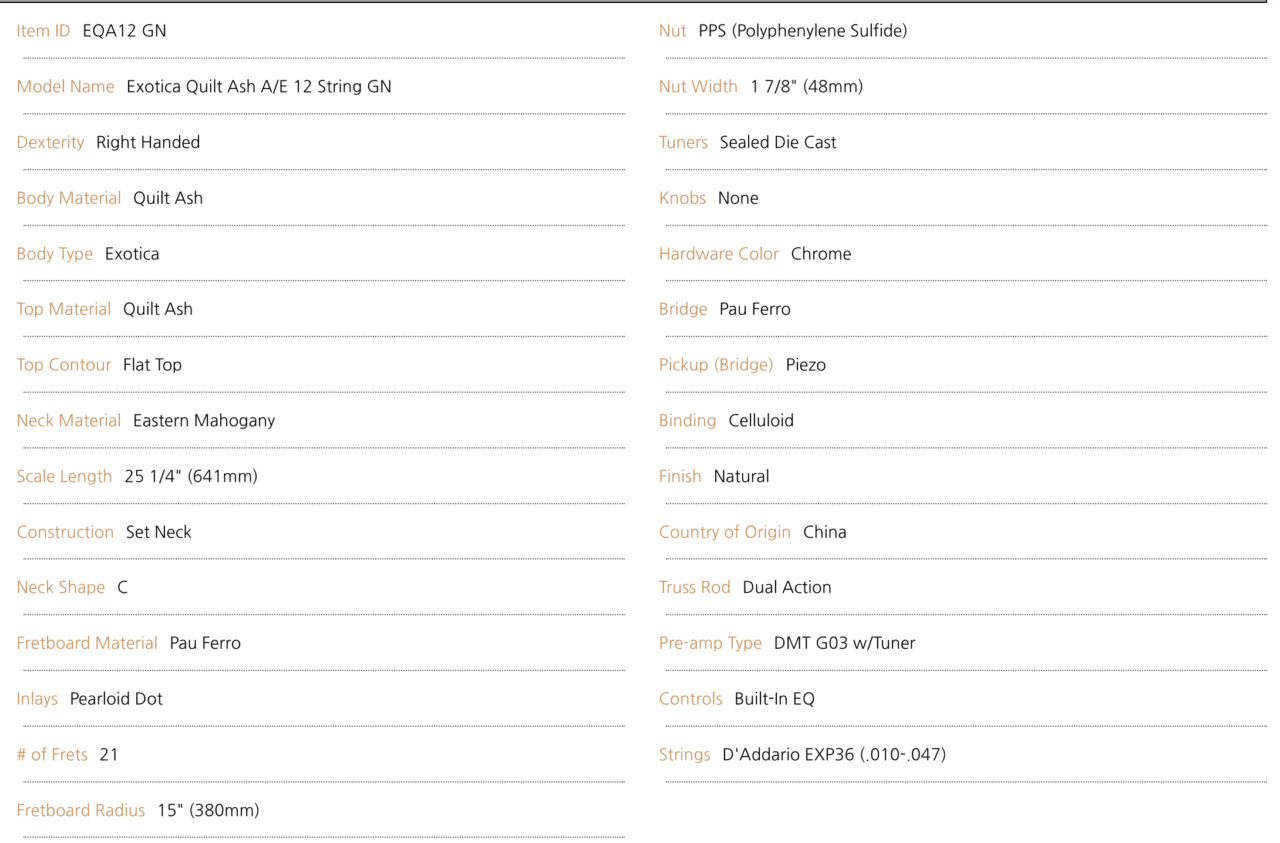The width and height of the screenshot is (1280, 843).
Task: Click the Right Handed dexterity value
Action: (x=148, y=142)
